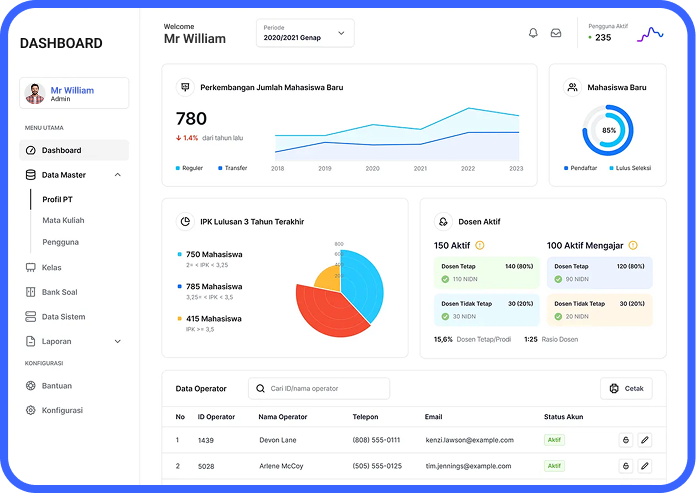Viewport: 696px width, 493px height.
Task: Click the Reguler legend color marker
Action: tap(178, 168)
